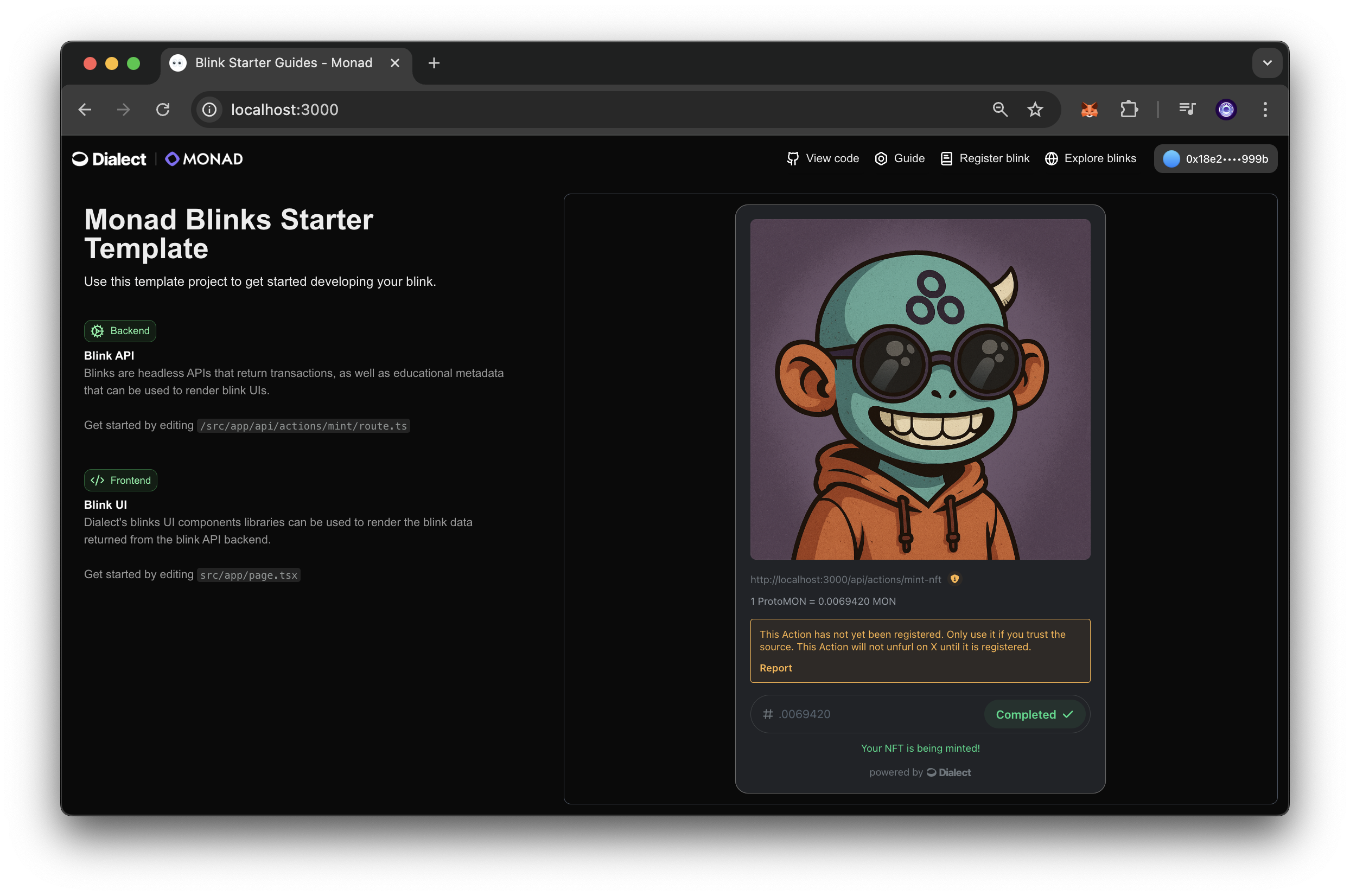Open the Chrome three-dot menu
1350x896 pixels.
point(1265,109)
